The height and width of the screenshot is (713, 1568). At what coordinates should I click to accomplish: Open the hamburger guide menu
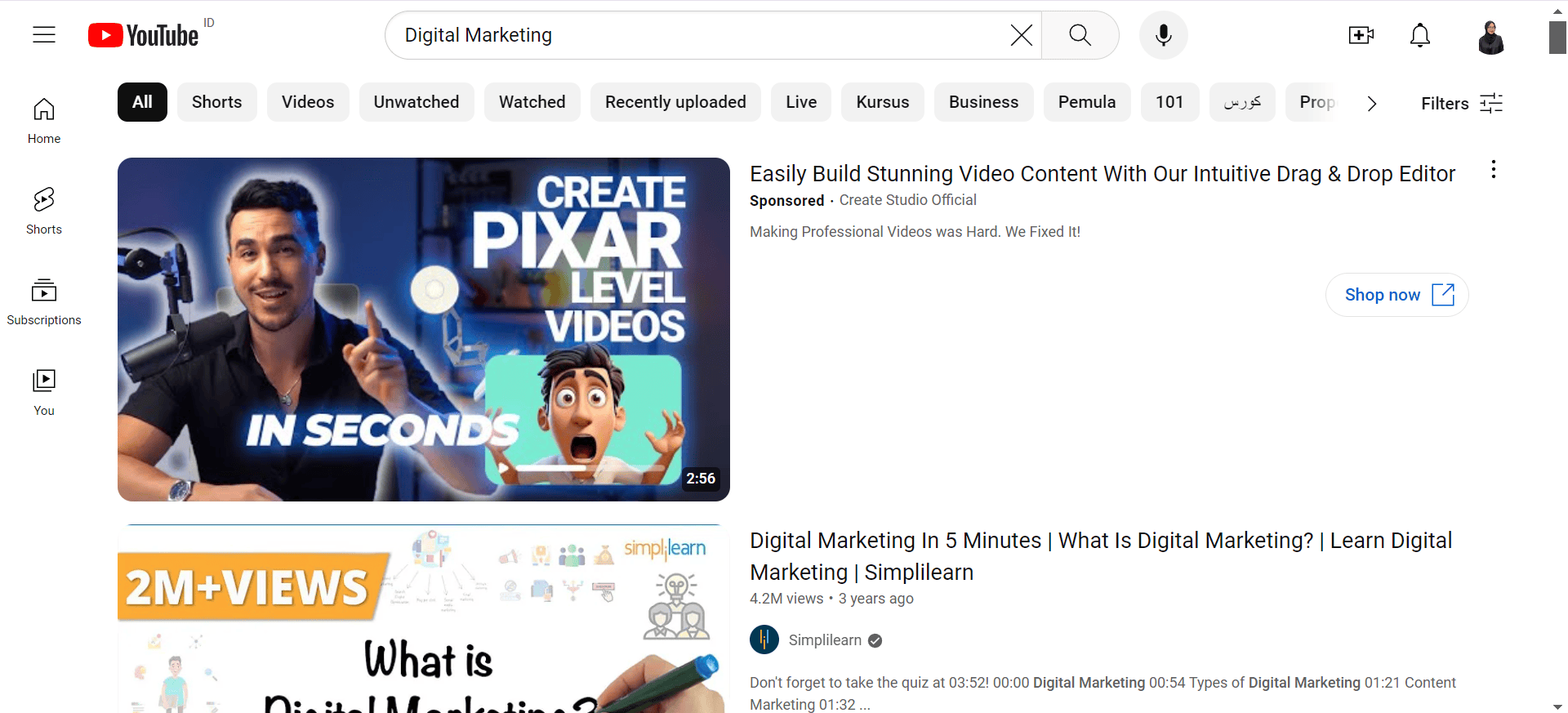click(44, 35)
